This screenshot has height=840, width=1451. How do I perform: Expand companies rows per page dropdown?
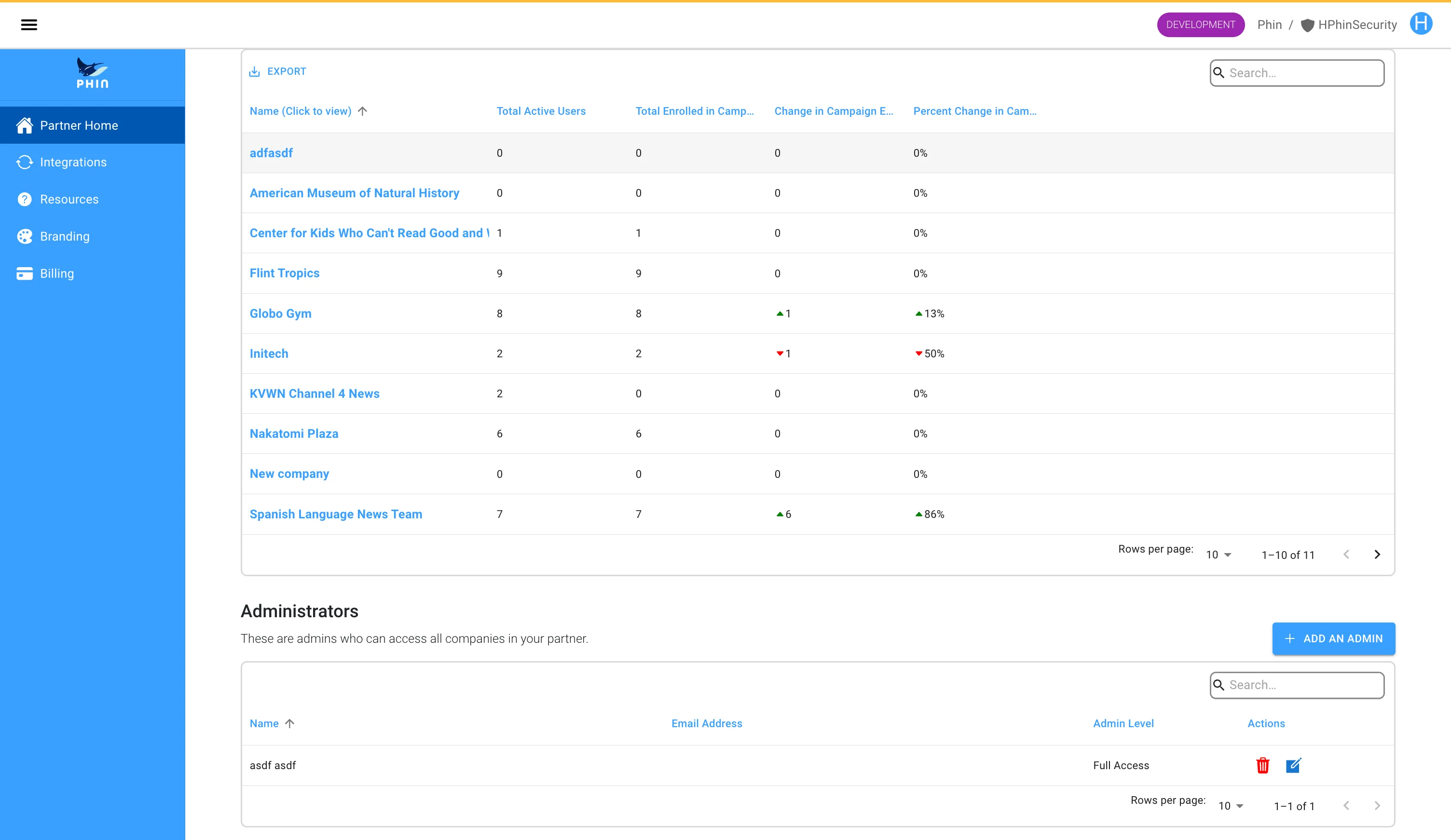click(1218, 555)
